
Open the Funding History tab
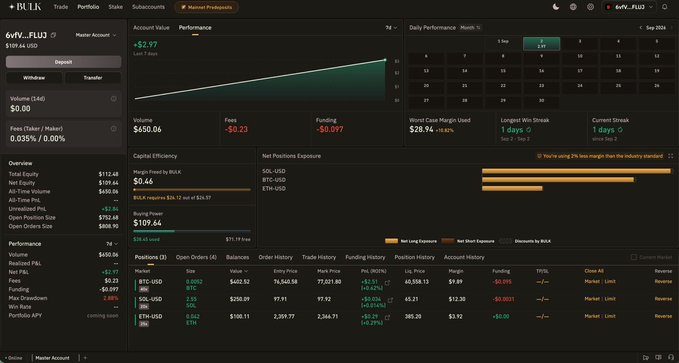[x=365, y=257]
